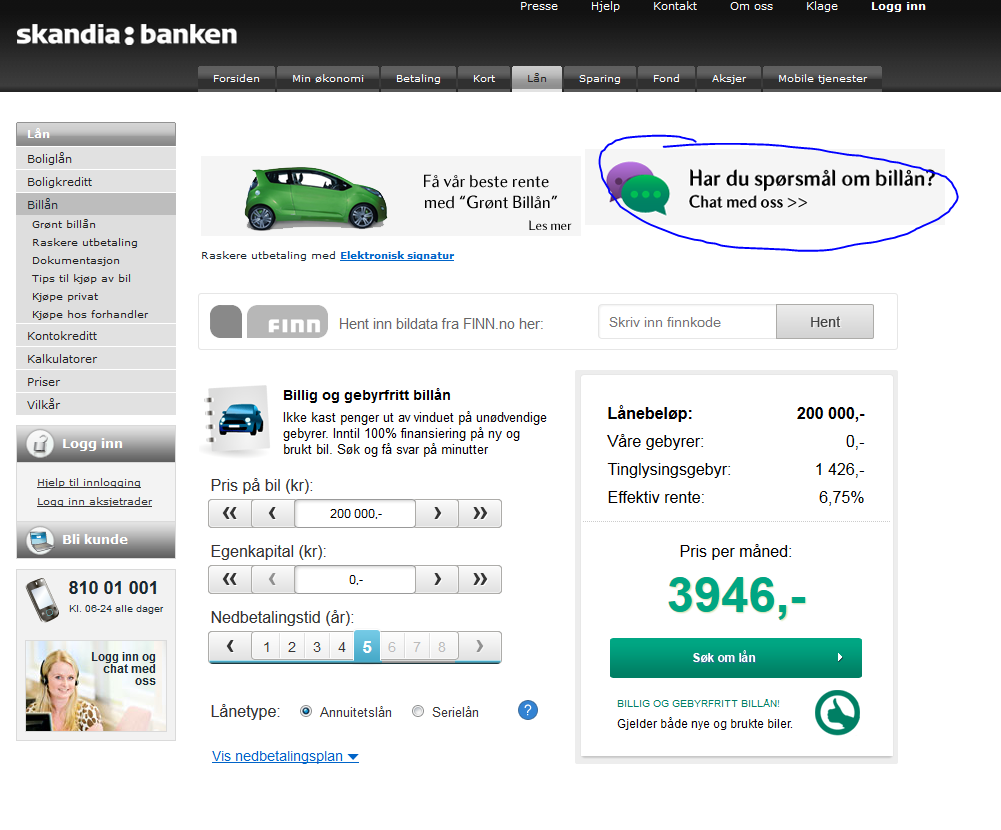Click Logg inn og chat med oss image
This screenshot has width=1001, height=830.
tap(96, 686)
